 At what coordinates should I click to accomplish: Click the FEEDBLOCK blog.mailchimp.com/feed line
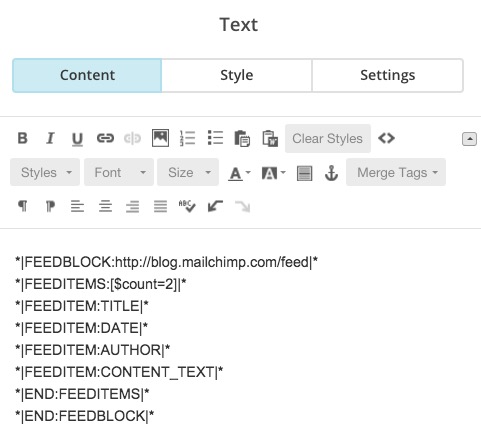pyautogui.click(x=166, y=262)
